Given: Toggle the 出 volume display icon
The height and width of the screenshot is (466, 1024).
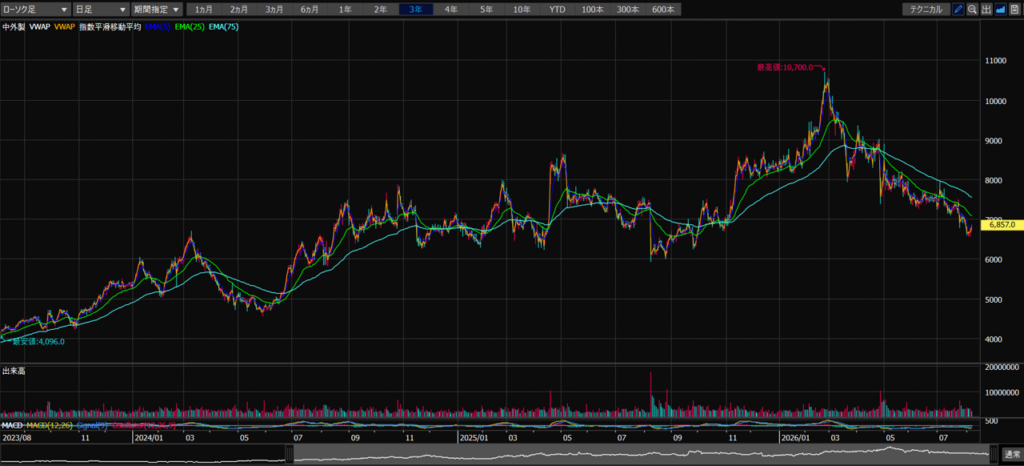Looking at the screenshot, I should point(986,9).
